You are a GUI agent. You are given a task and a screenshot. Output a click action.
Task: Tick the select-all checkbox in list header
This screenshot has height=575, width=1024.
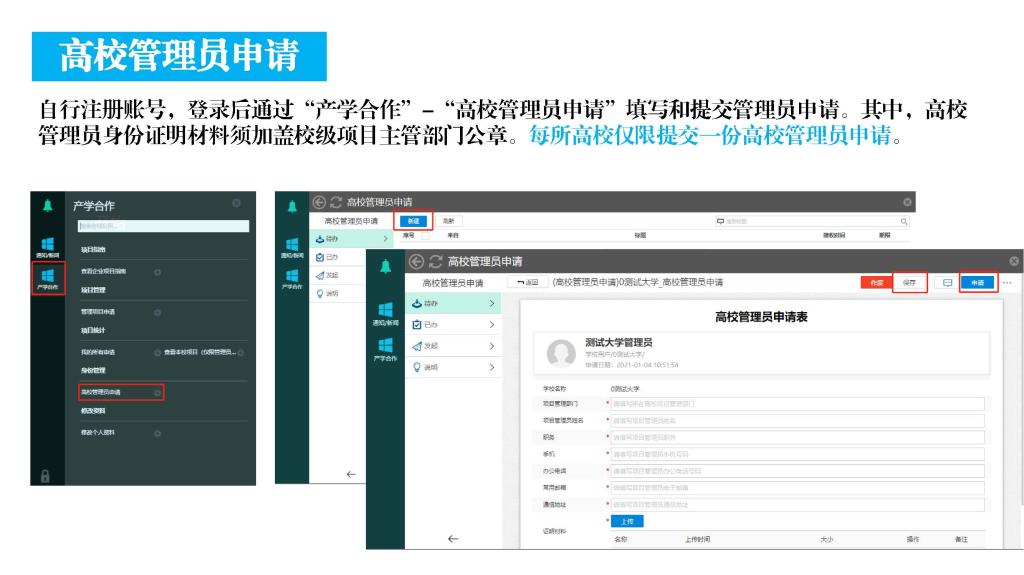point(425,236)
